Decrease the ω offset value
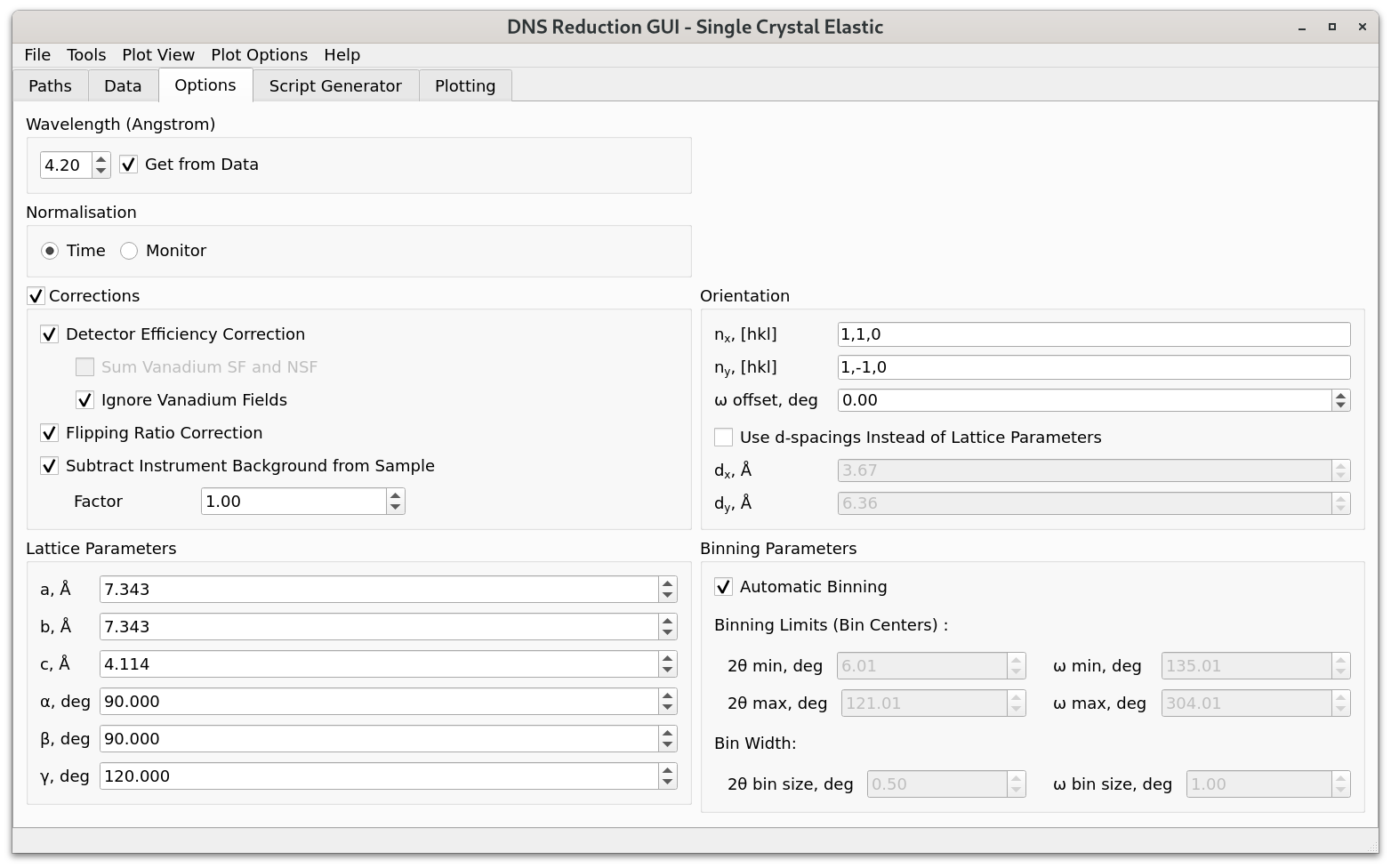The image size is (1391, 868). [x=1340, y=406]
